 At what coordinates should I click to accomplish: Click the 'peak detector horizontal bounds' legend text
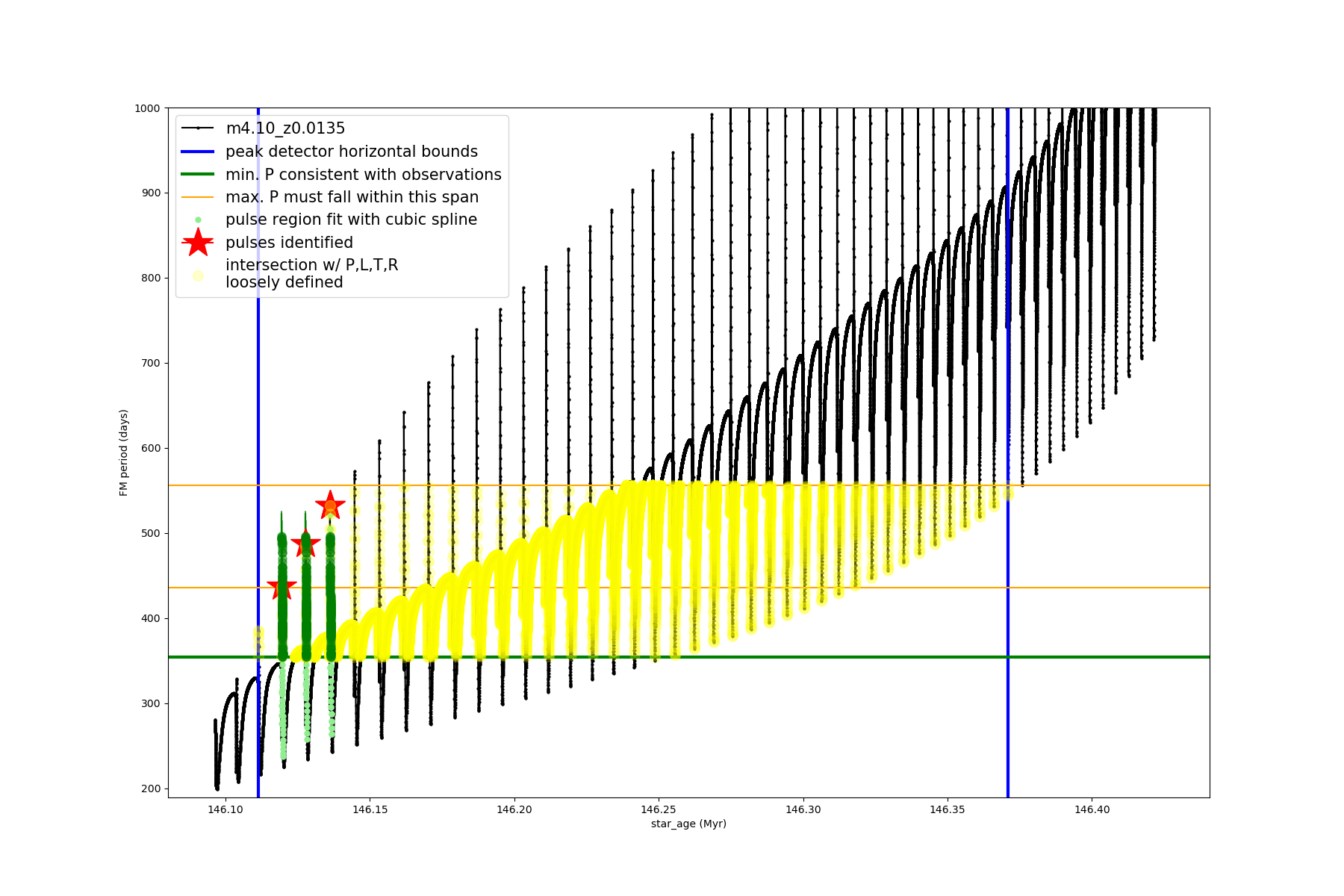[352, 152]
